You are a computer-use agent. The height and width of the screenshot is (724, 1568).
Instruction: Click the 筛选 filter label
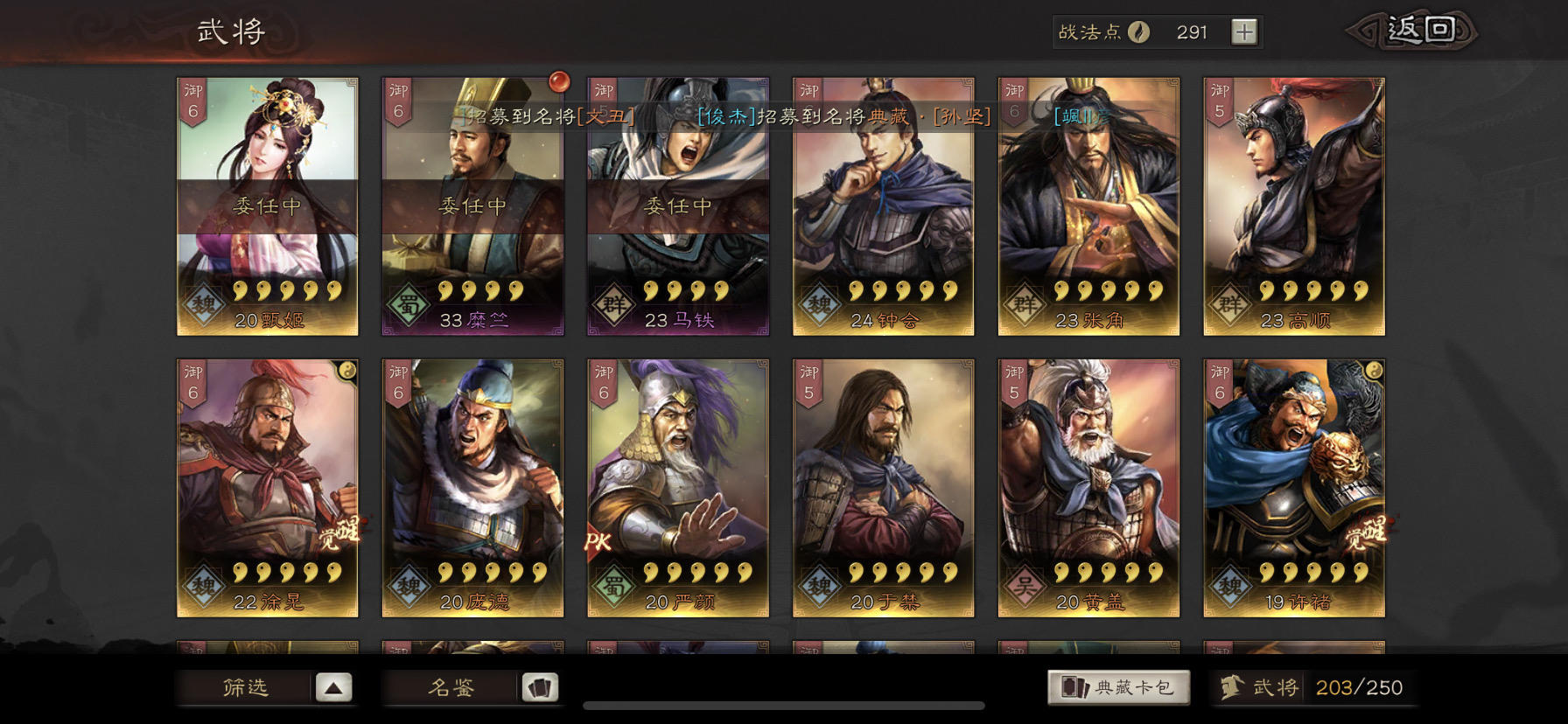pyautogui.click(x=245, y=688)
